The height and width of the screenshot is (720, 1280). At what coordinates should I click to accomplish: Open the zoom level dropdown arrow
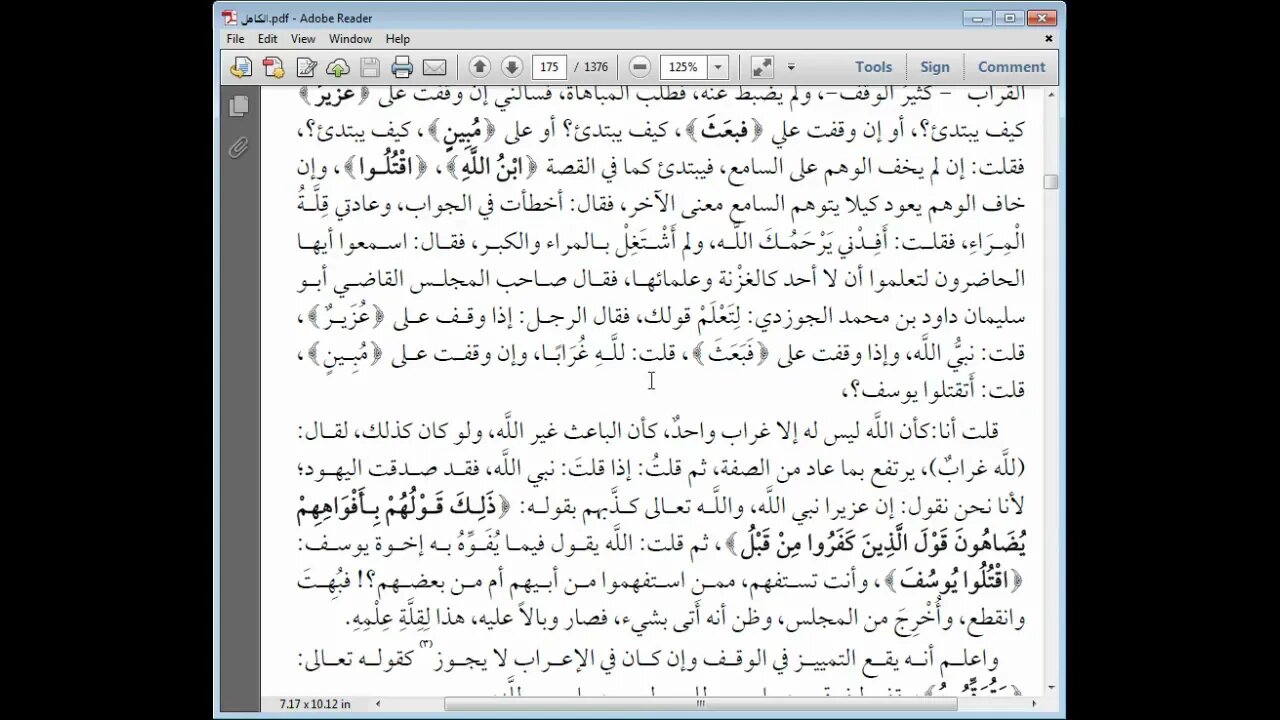click(x=717, y=67)
